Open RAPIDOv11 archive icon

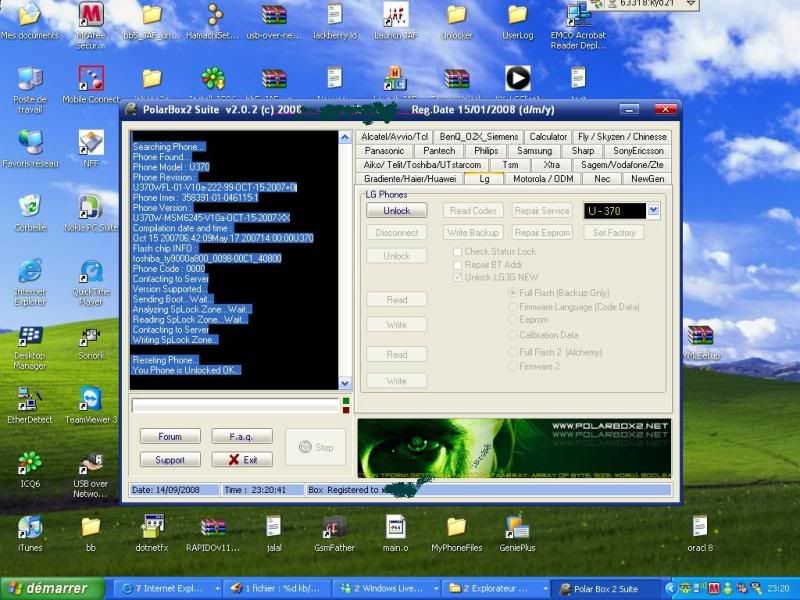point(213,533)
